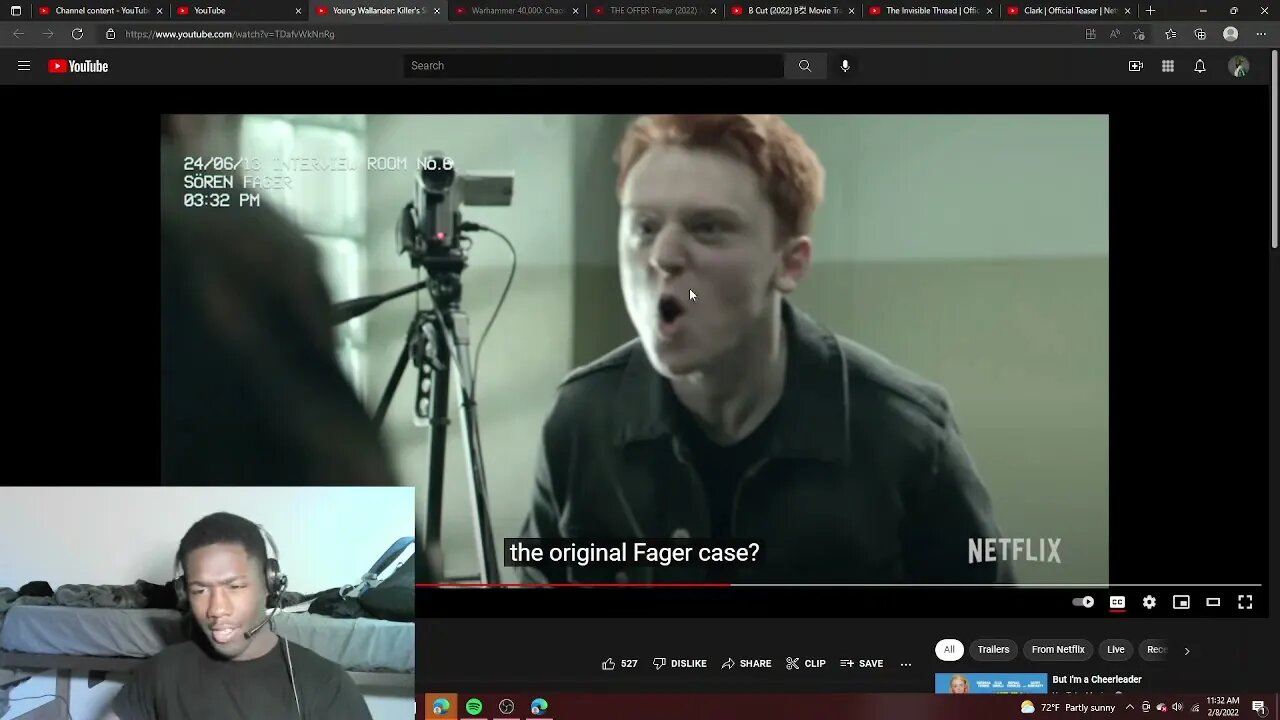Open browser favorites star icon
This screenshot has width=1280, height=720.
tap(1170, 34)
